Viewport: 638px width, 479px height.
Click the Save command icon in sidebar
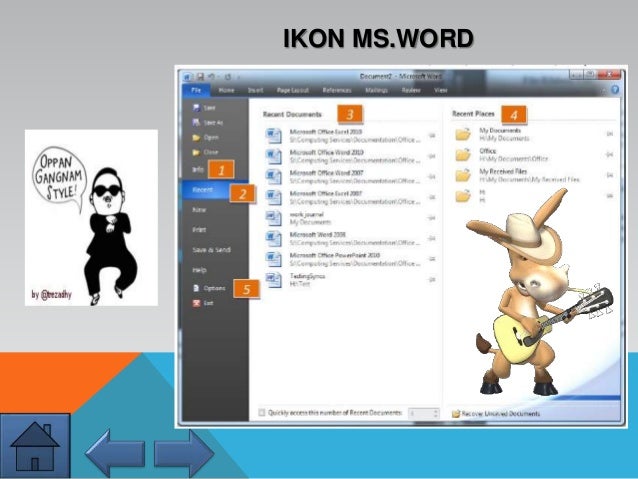[196, 107]
